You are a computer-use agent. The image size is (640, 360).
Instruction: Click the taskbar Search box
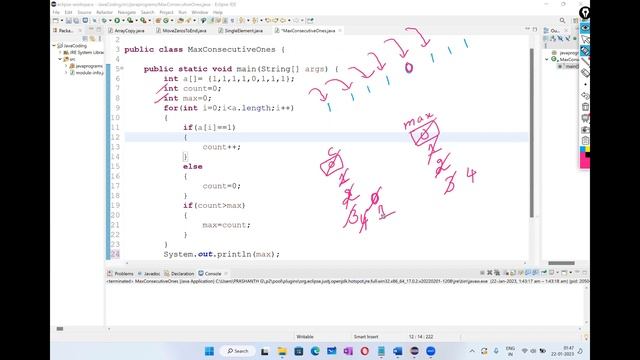click(x=238, y=351)
